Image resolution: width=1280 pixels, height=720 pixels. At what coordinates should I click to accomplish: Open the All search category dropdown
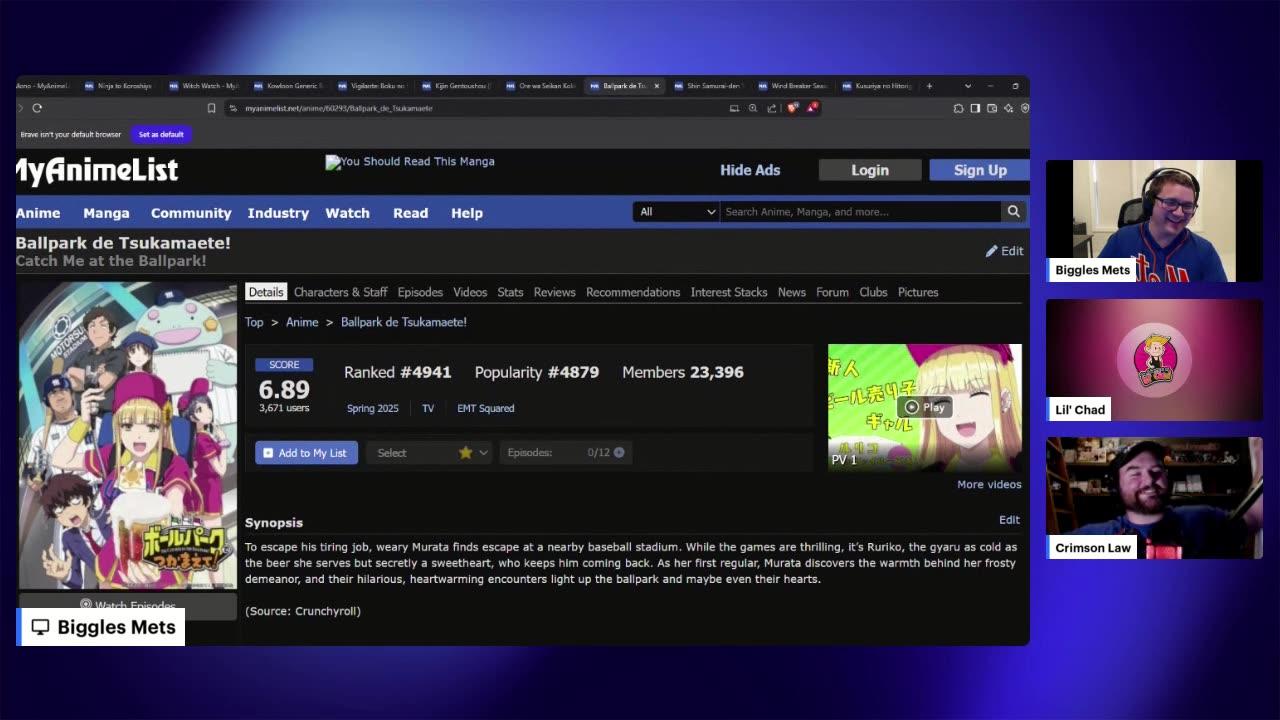676,212
